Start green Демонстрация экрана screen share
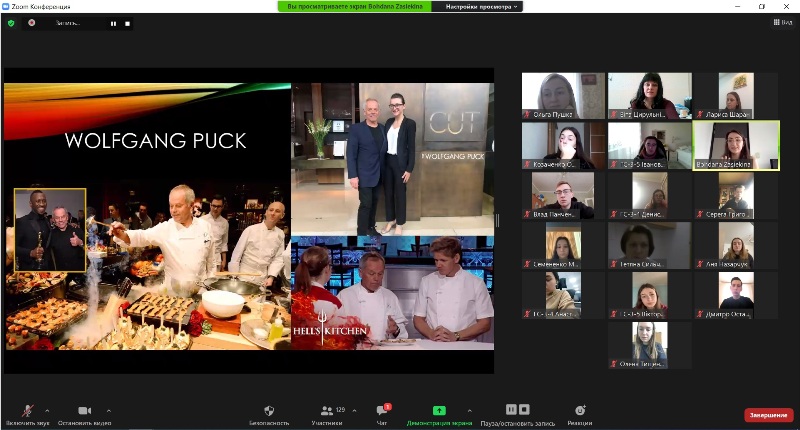This screenshot has height=430, width=800. click(x=439, y=415)
